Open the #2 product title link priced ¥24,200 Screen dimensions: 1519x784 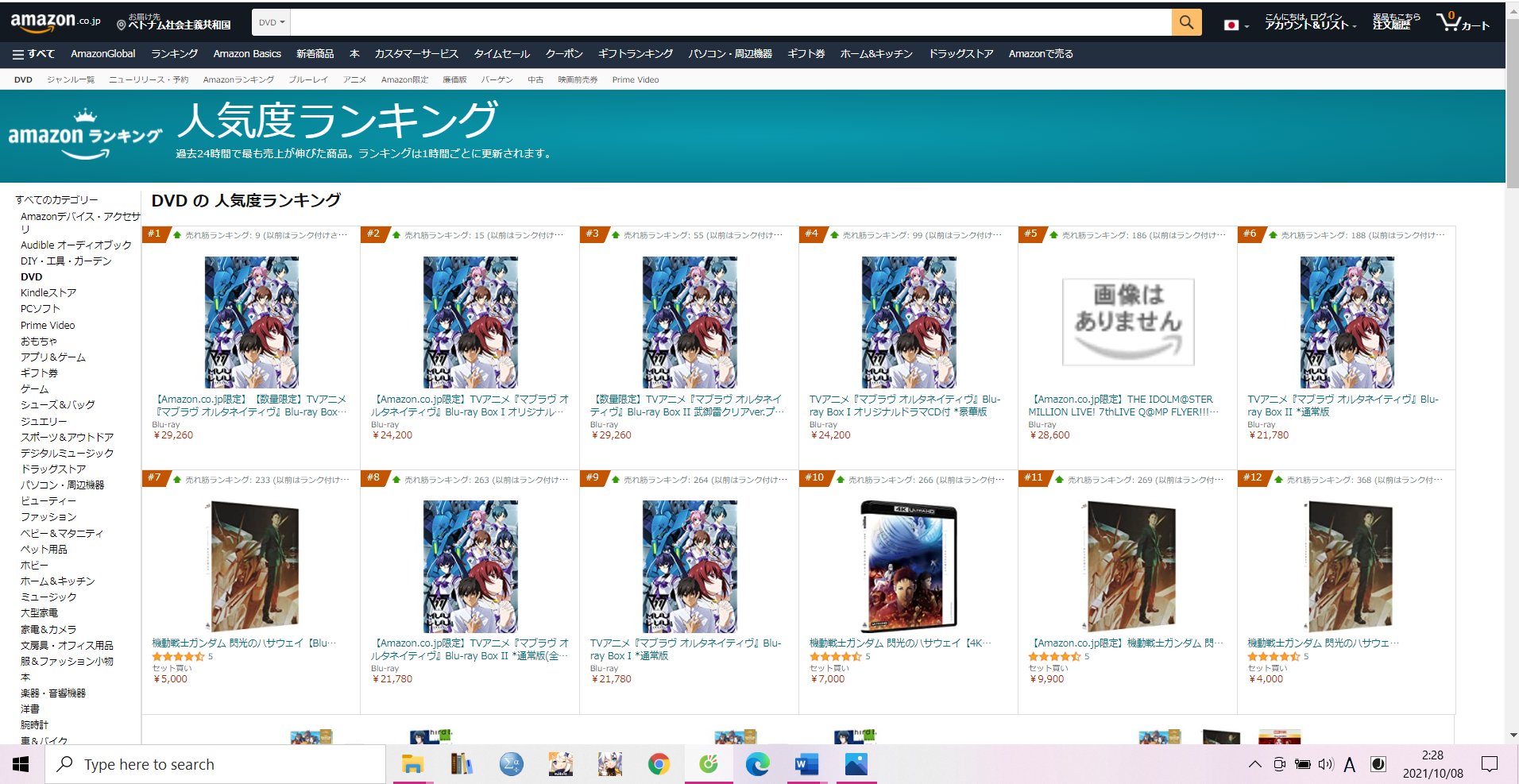click(x=470, y=405)
